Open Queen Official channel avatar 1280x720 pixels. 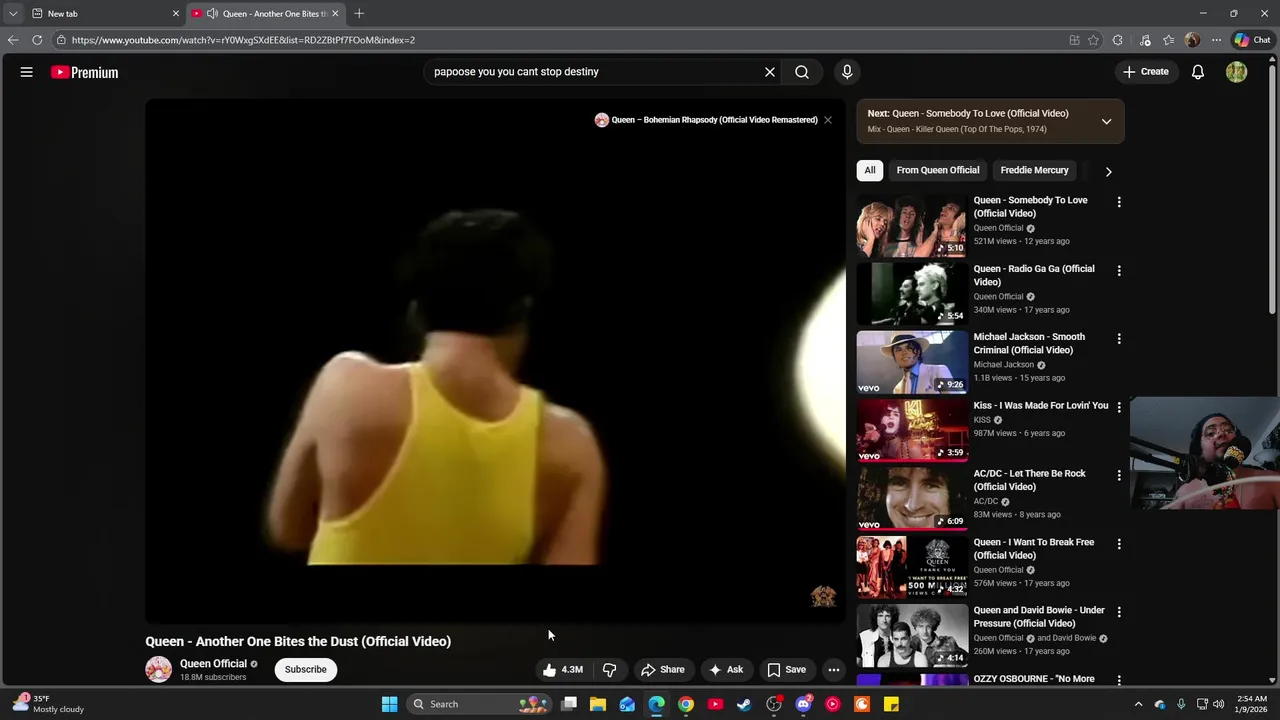[x=158, y=669]
